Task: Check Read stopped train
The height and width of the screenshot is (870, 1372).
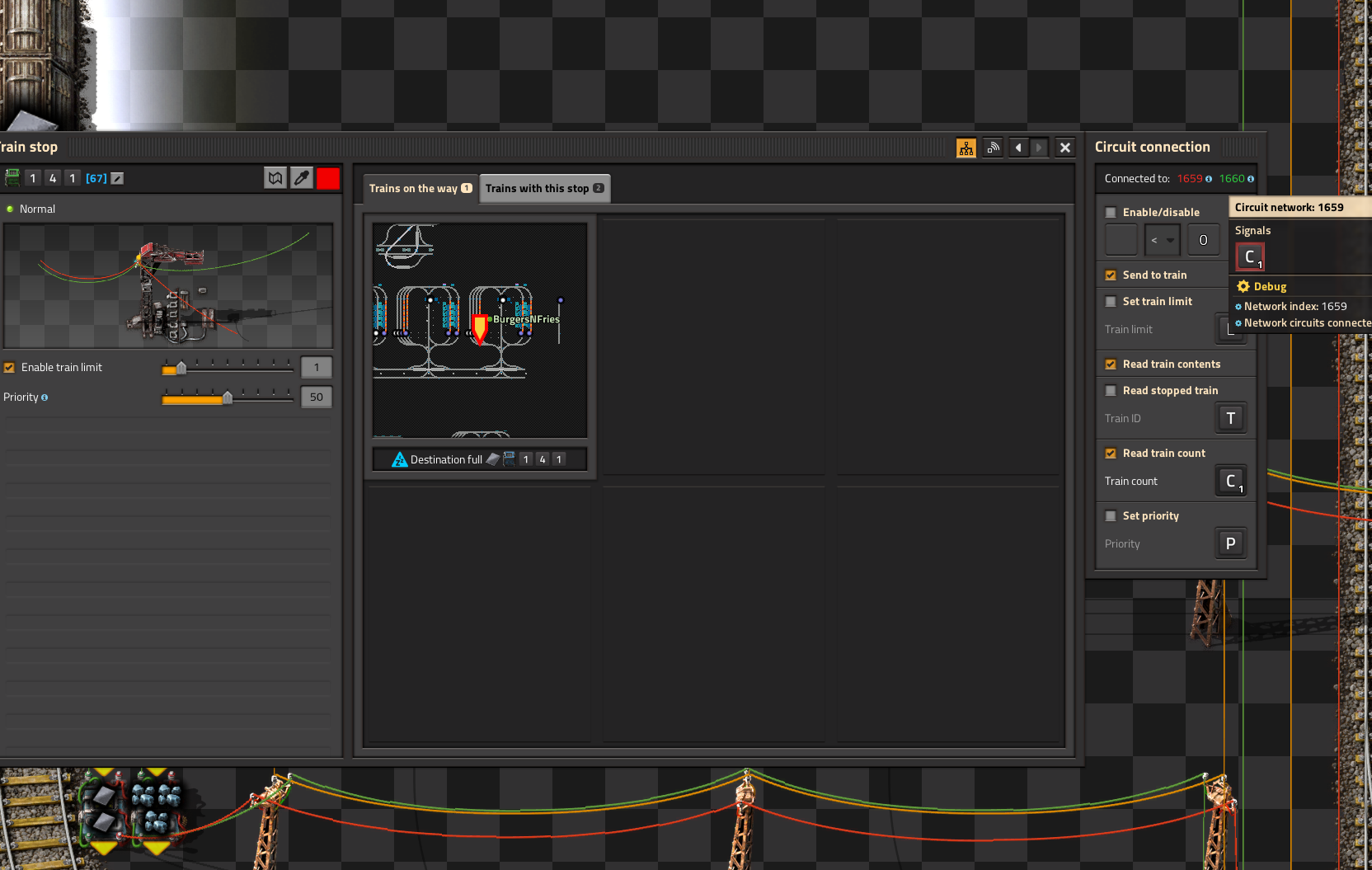Action: click(x=1111, y=391)
